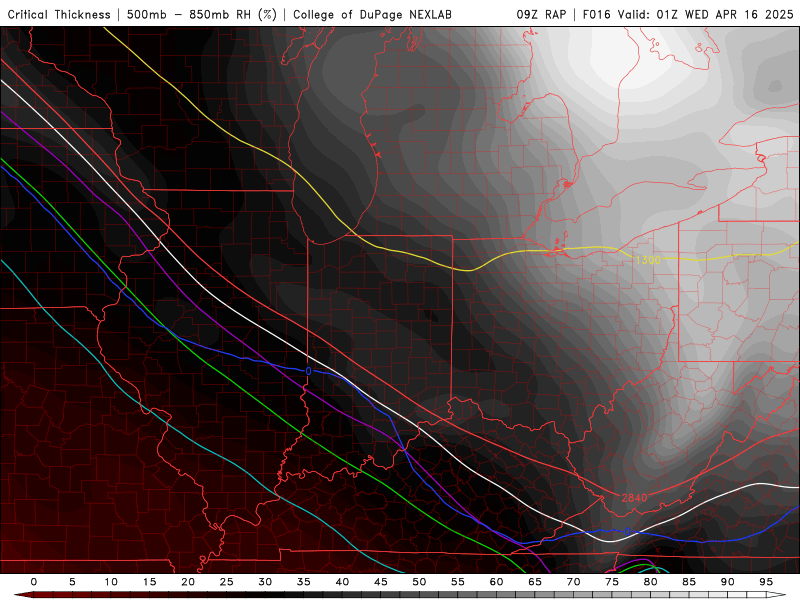The width and height of the screenshot is (800, 600).
Task: Click the colorbar scale label "10"
Action: (x=111, y=582)
